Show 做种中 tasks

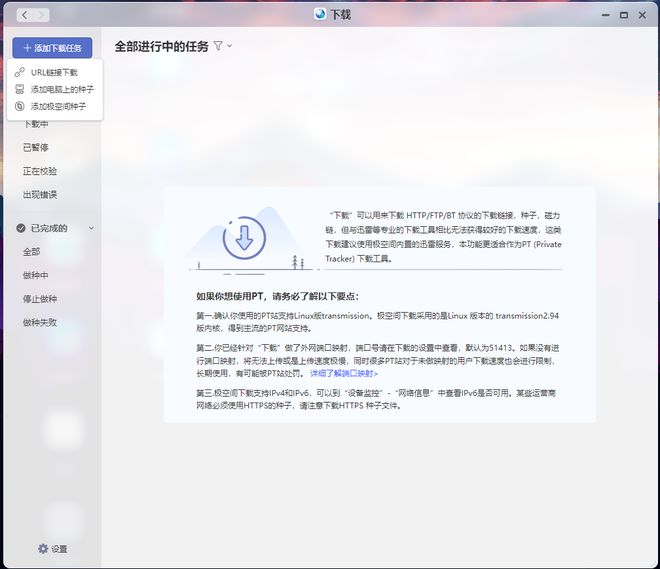[36, 275]
